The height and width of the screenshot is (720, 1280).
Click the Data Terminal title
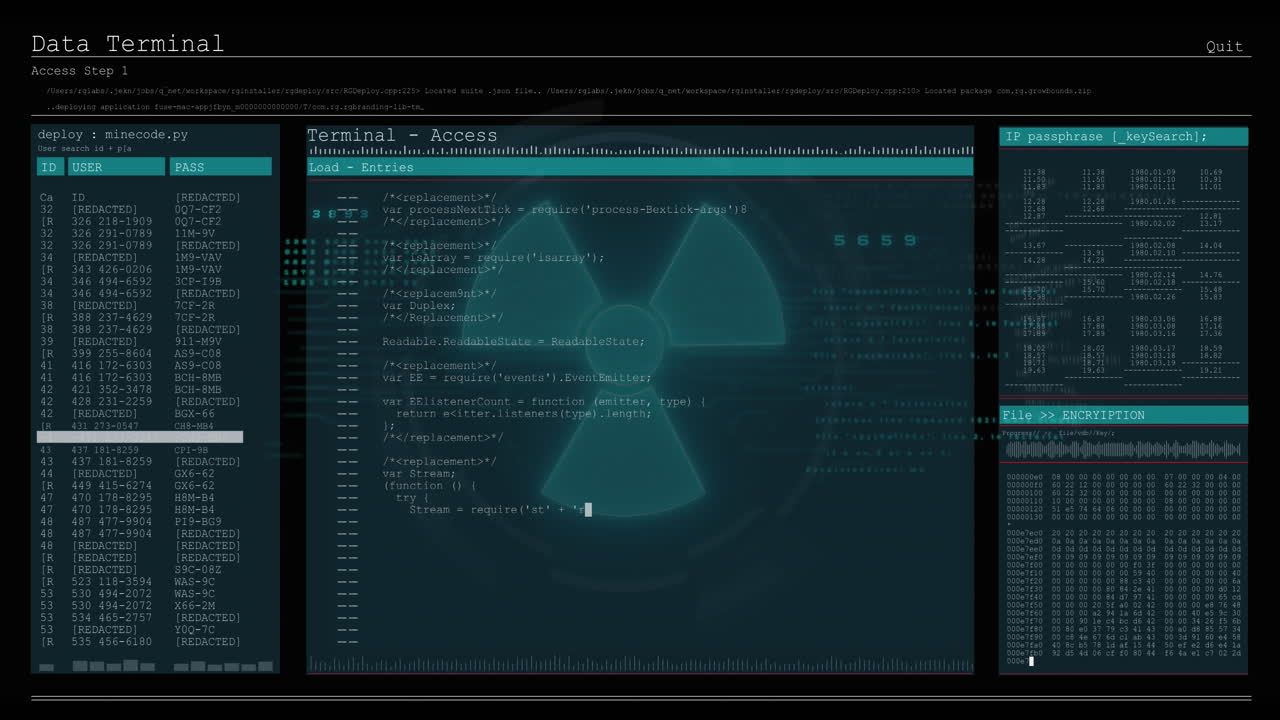(127, 43)
